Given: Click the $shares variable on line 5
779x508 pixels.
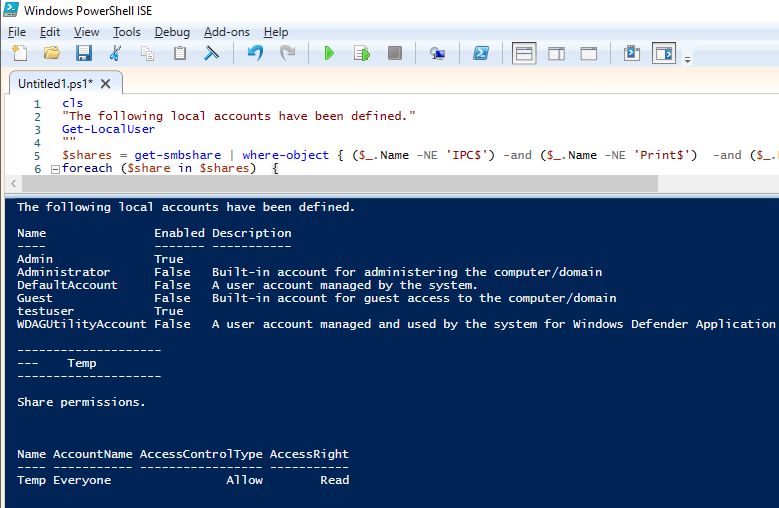Looking at the screenshot, I should coord(86,155).
